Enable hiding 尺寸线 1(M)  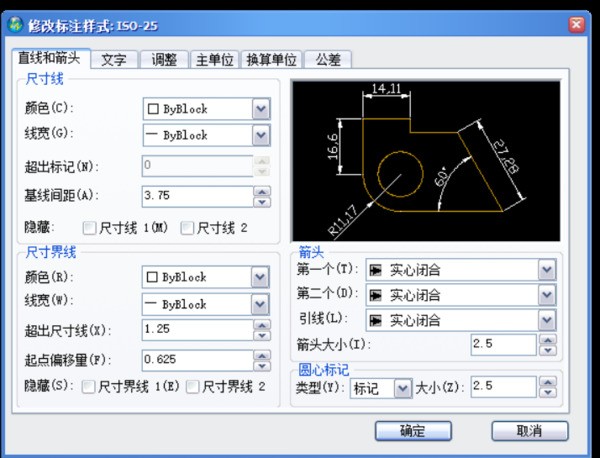[x=91, y=228]
